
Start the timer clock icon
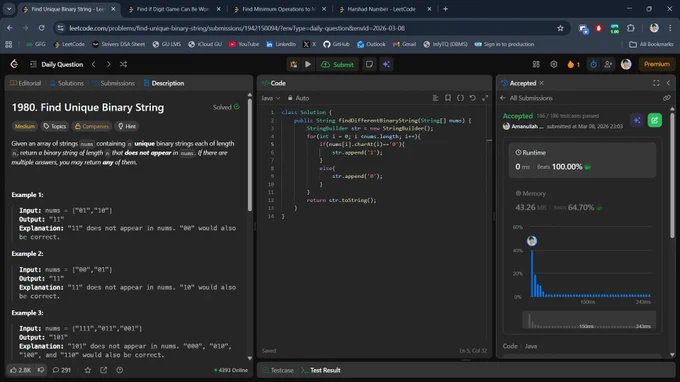[x=593, y=64]
